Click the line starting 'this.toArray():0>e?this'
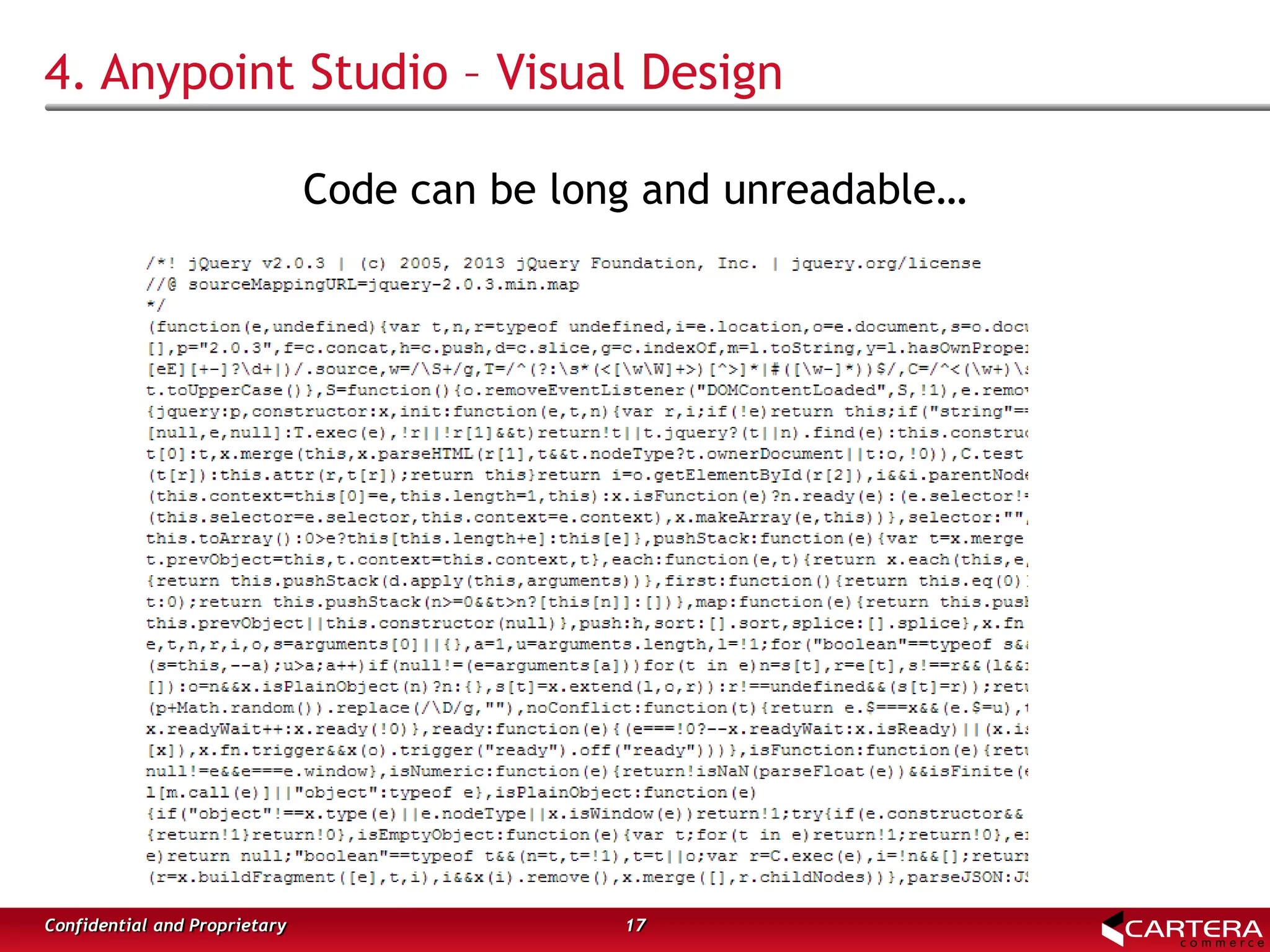 585,539
